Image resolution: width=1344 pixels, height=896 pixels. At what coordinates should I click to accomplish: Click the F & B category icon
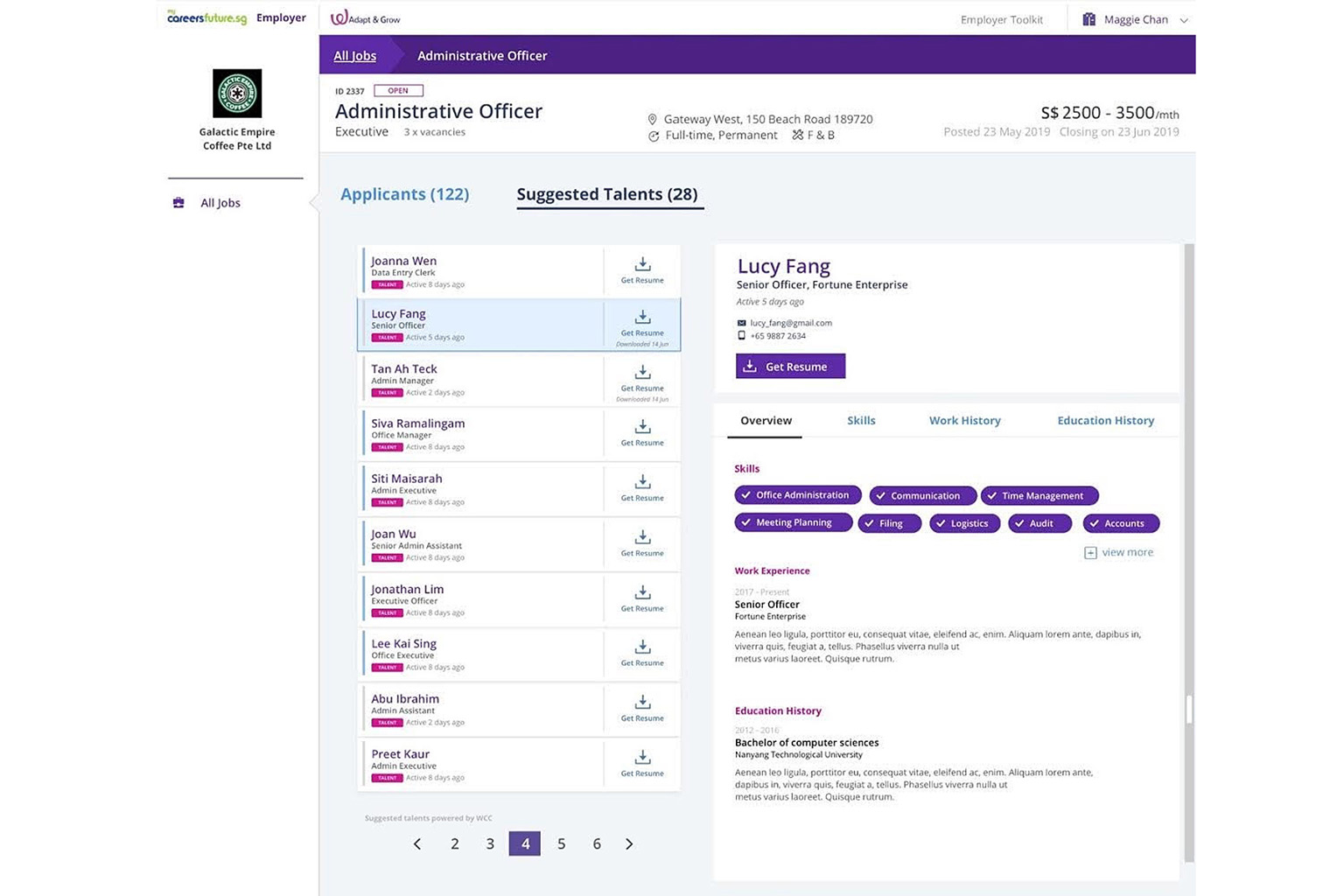797,135
